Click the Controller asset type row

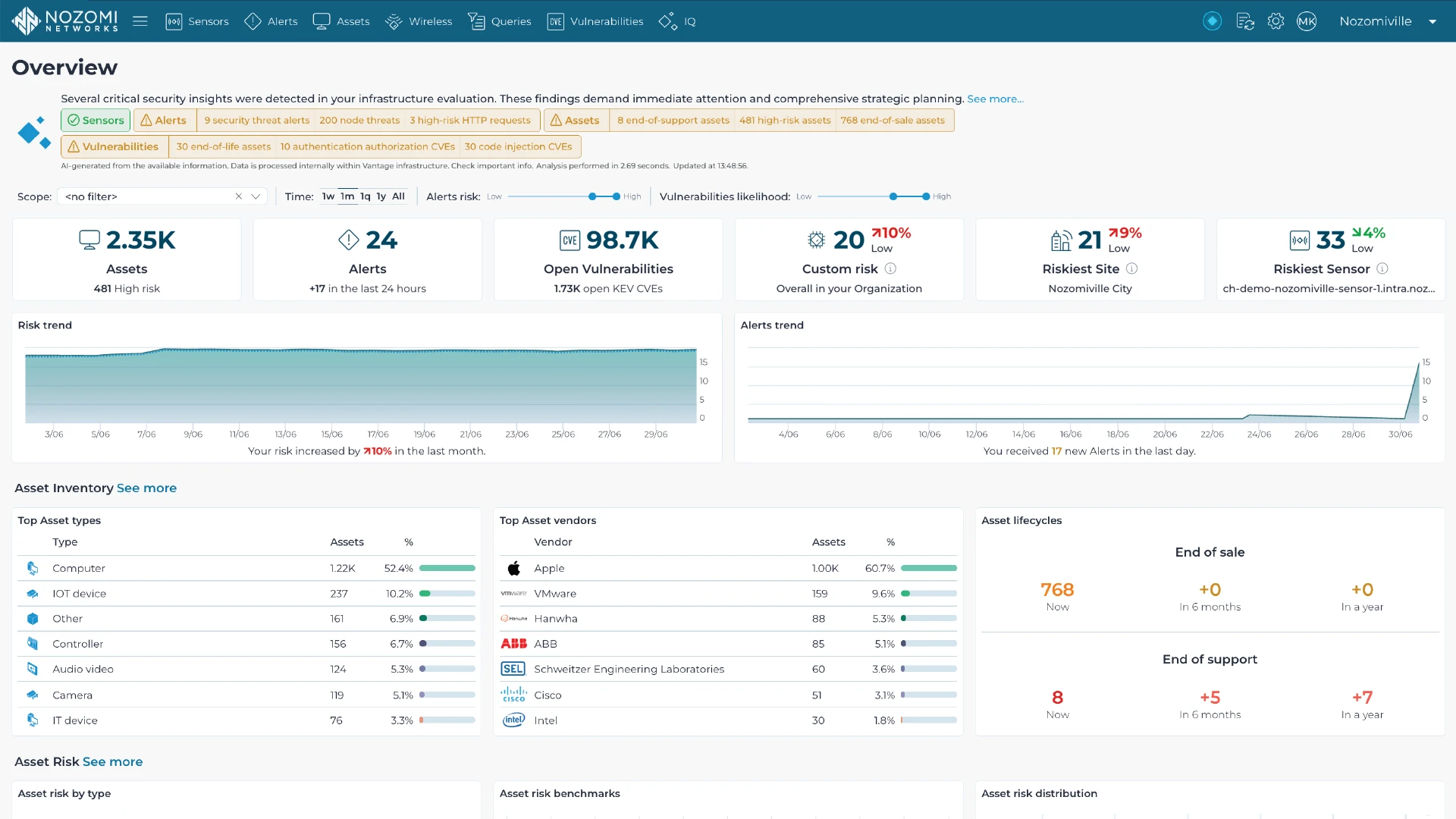coord(246,644)
